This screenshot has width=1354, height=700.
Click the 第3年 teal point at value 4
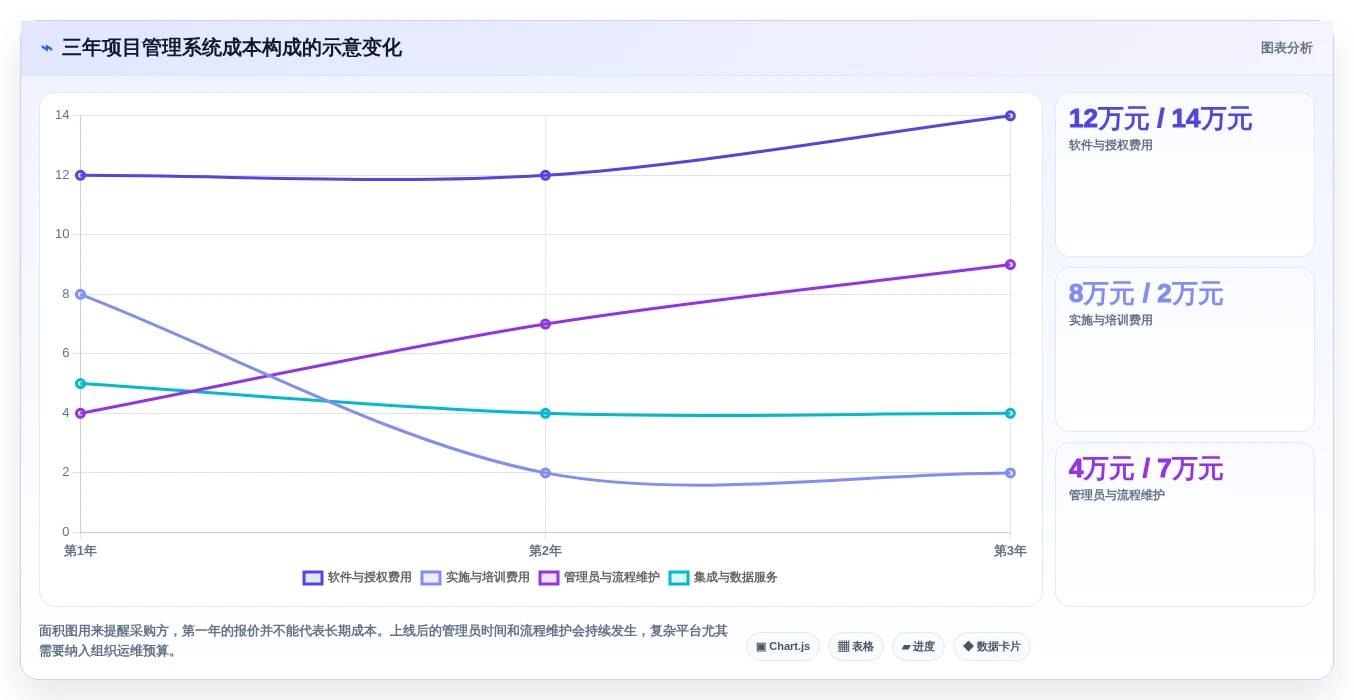tap(1010, 413)
